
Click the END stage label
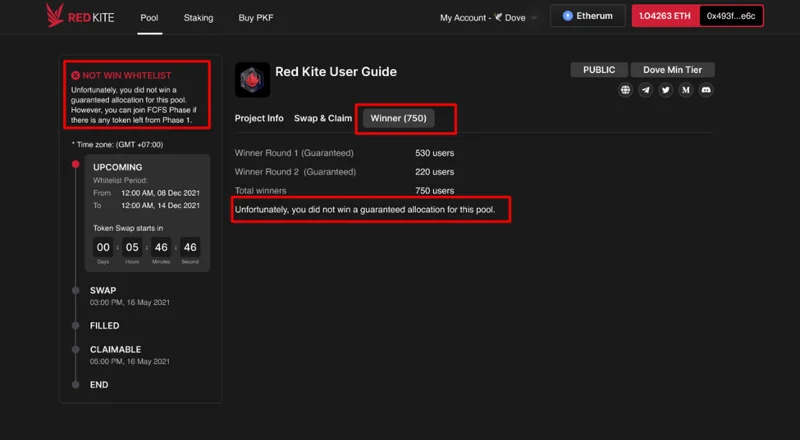[x=99, y=385]
